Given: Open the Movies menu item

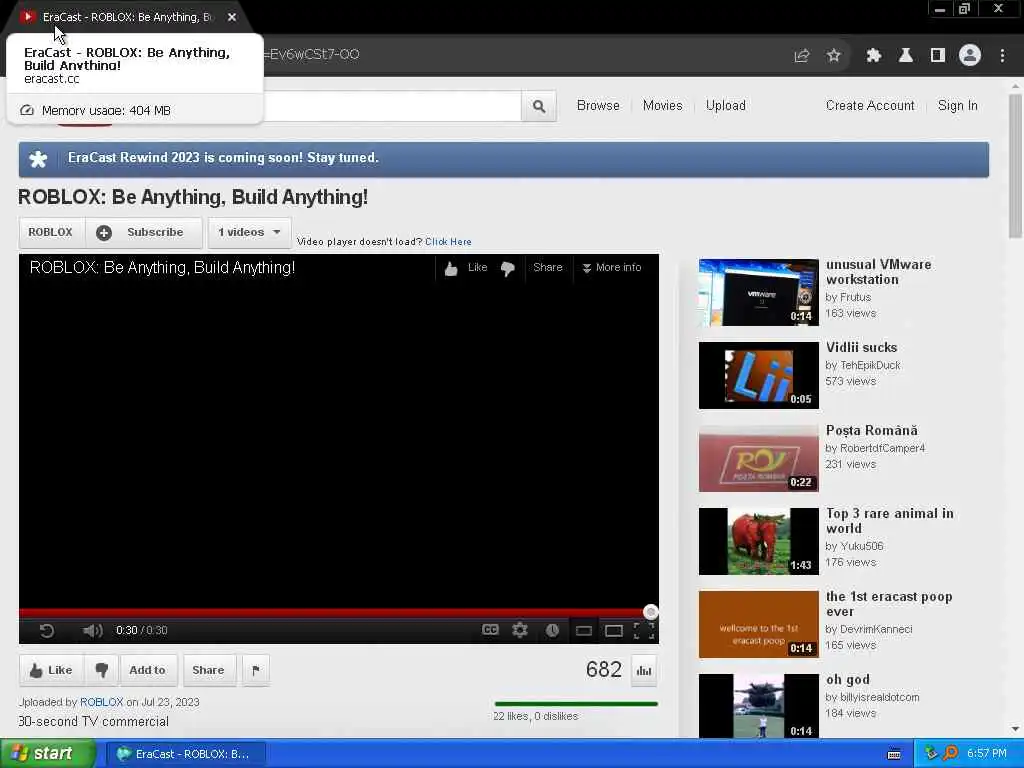Looking at the screenshot, I should 662,106.
